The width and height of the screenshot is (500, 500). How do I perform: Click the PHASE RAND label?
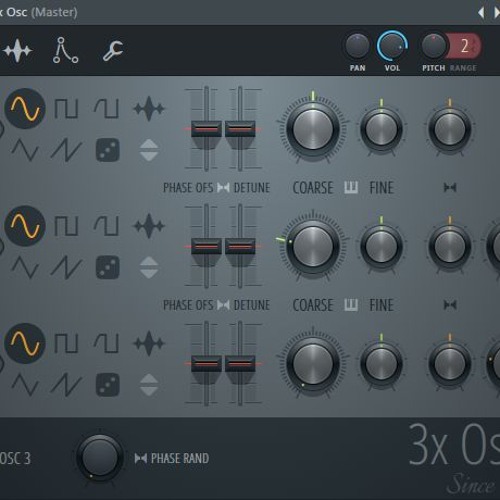180,458
